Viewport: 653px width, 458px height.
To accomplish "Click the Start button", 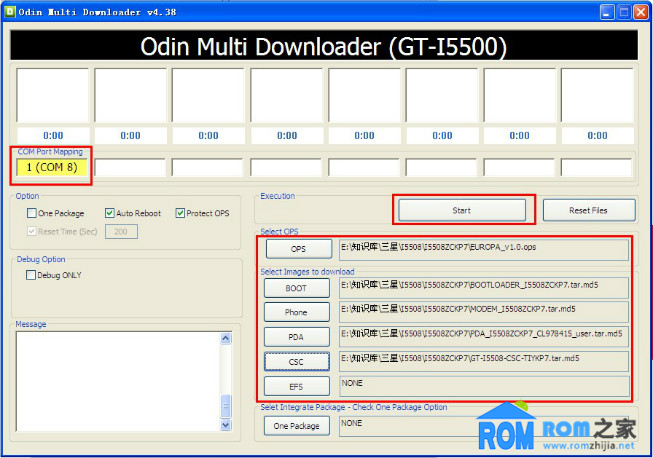I will pyautogui.click(x=462, y=210).
